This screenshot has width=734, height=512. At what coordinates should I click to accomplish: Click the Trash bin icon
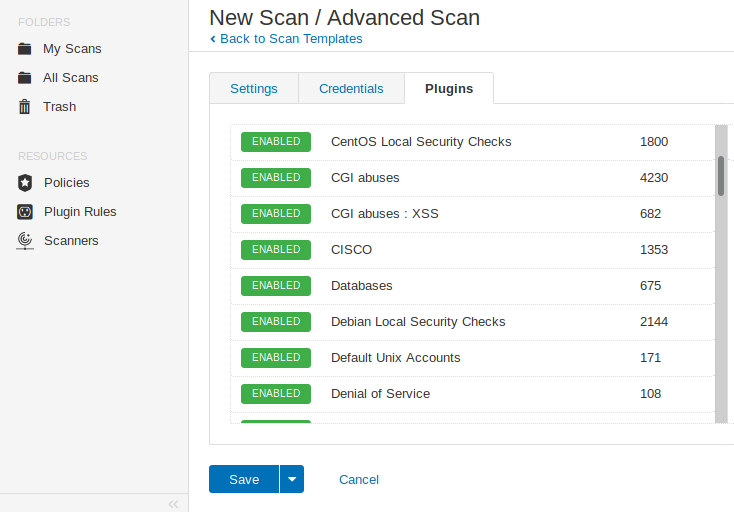pyautogui.click(x=25, y=106)
